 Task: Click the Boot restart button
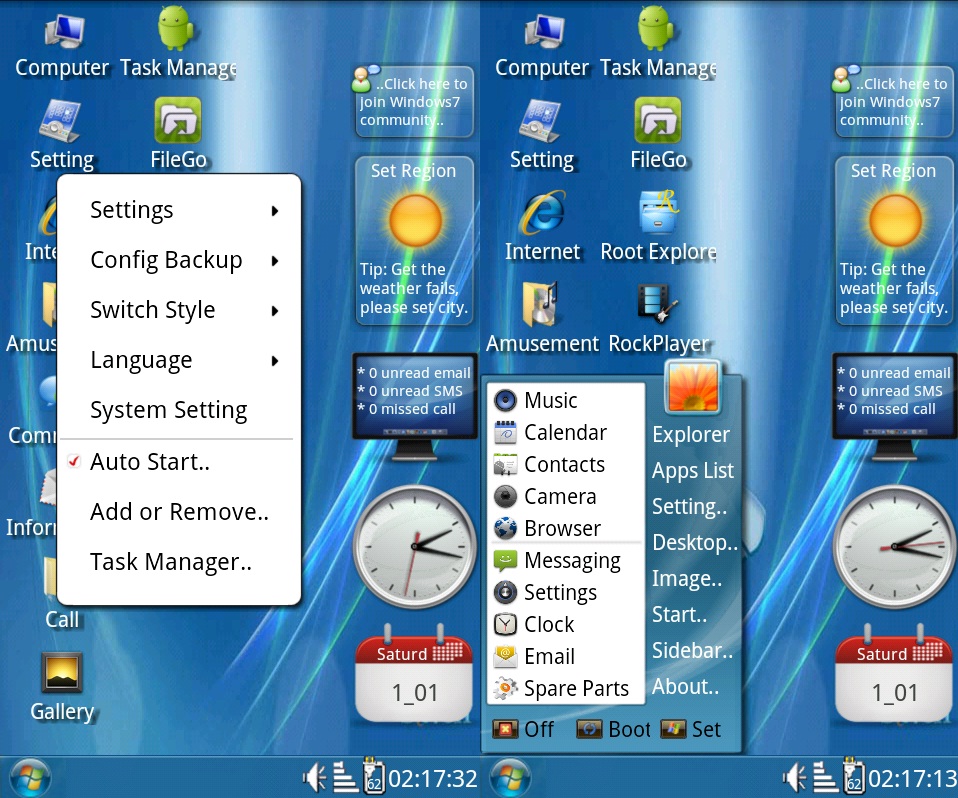pos(613,729)
